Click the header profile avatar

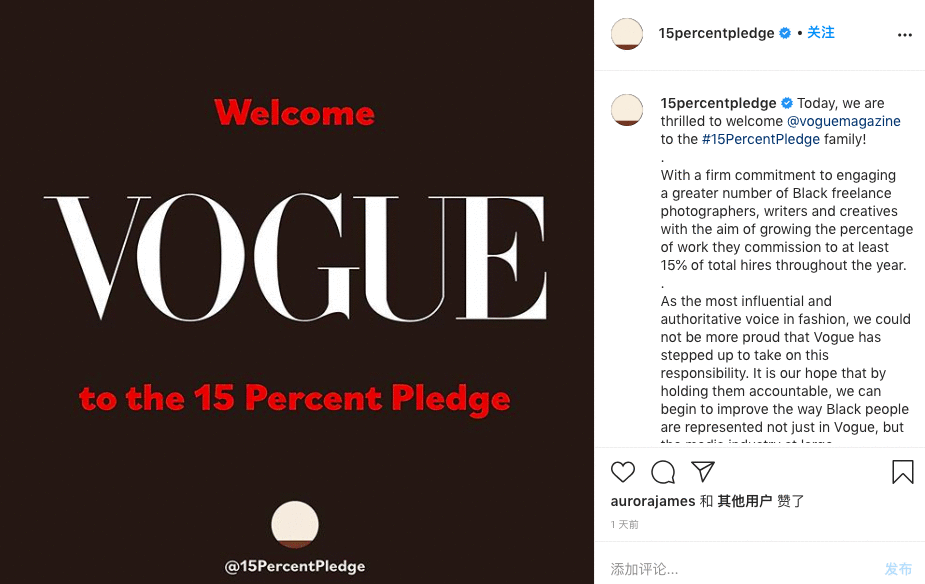coord(626,34)
